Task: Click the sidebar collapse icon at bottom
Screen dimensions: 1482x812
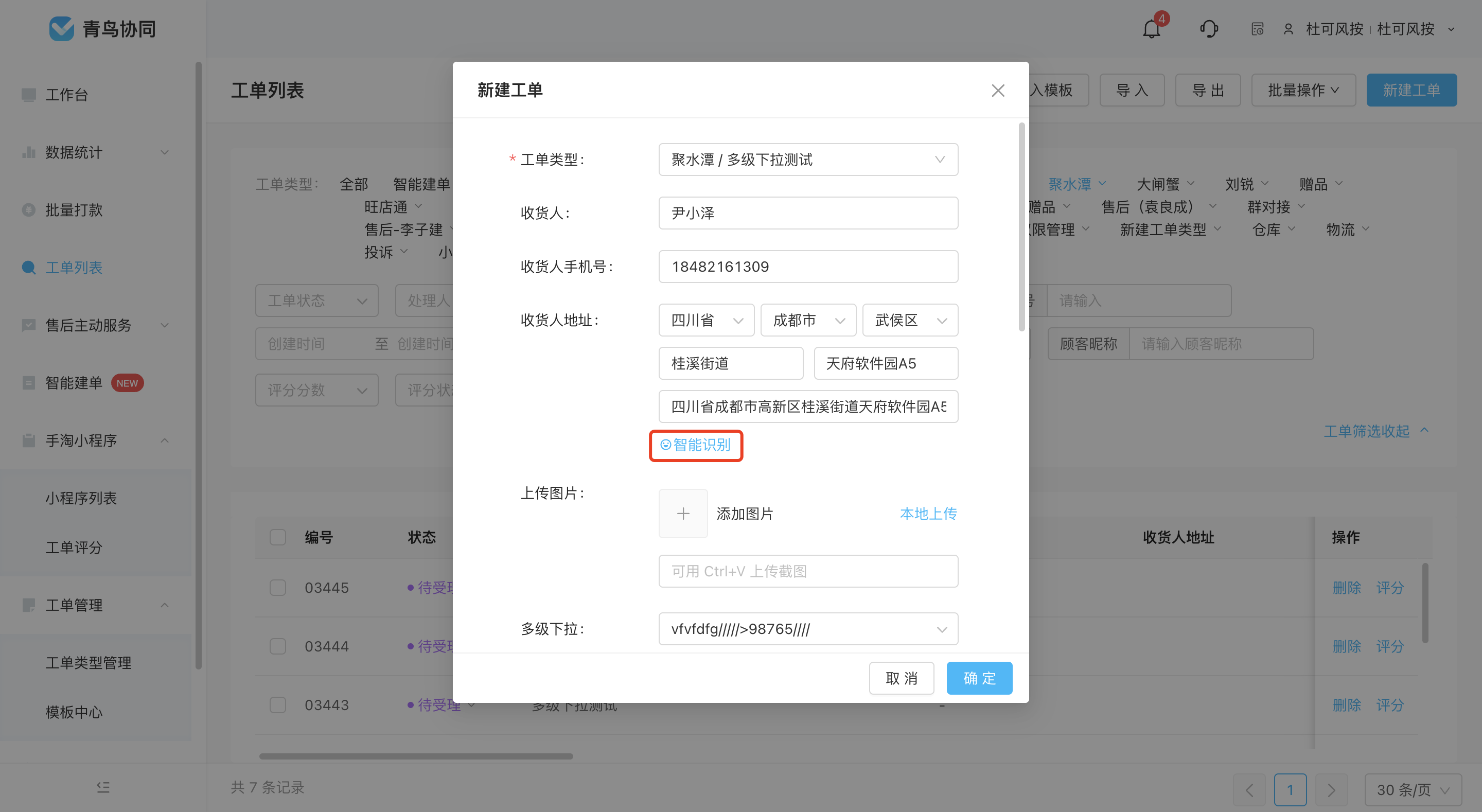Action: coord(103,787)
